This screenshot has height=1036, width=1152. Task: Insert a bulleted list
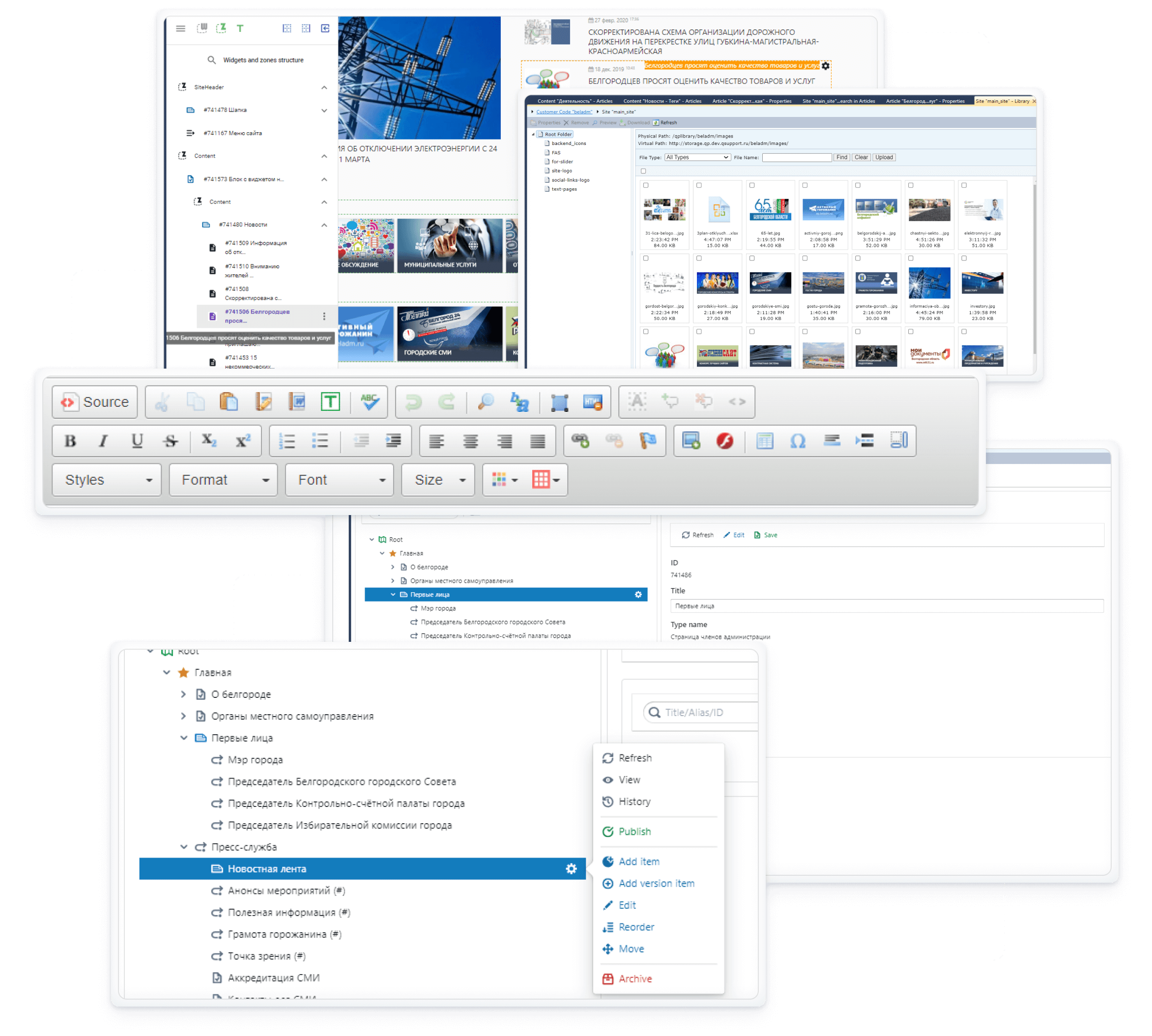tap(320, 441)
